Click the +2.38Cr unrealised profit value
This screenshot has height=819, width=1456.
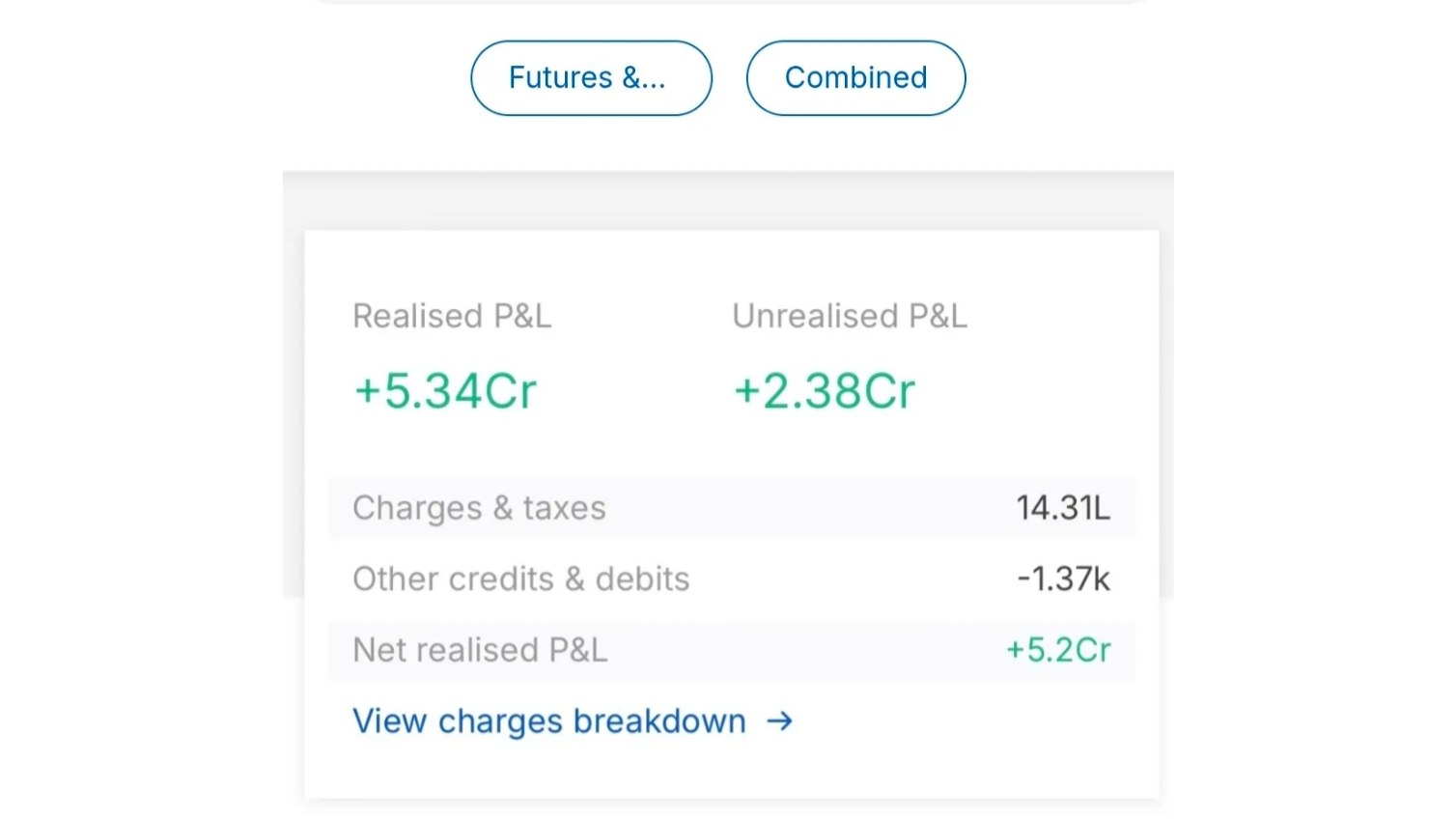825,391
